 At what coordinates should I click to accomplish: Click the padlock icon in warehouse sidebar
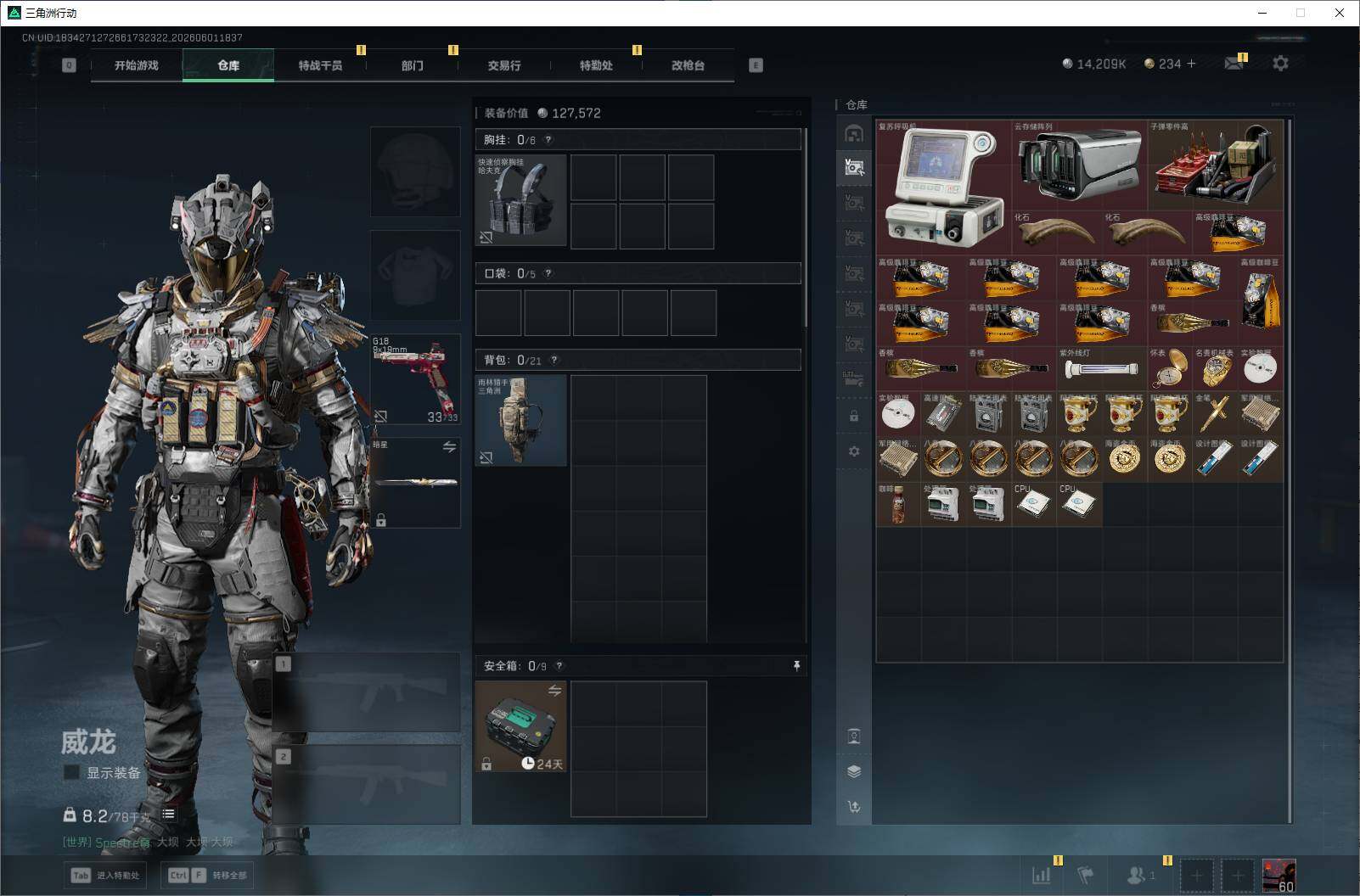click(854, 417)
